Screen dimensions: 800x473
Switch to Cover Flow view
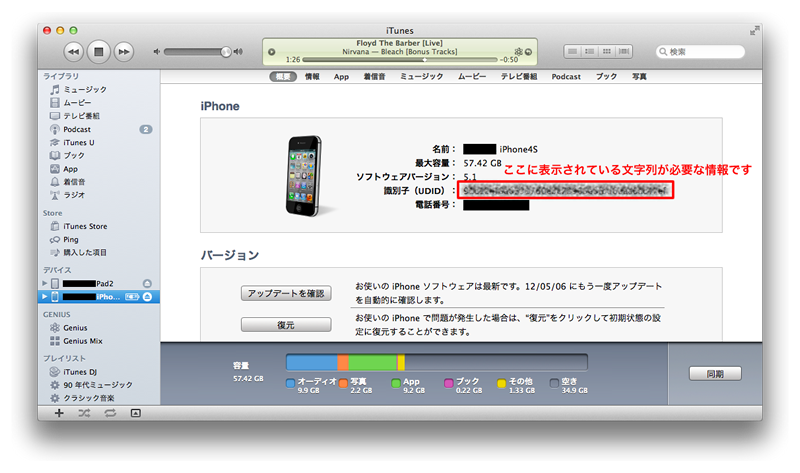click(623, 51)
